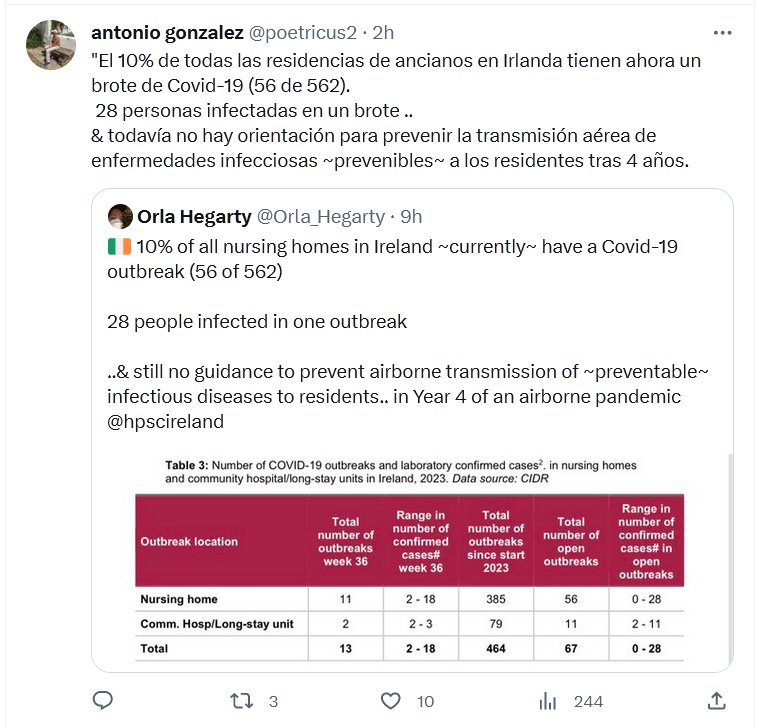Screen dimensions: 766x726
Task: Click the retweet arrows icon
Action: pos(241,700)
